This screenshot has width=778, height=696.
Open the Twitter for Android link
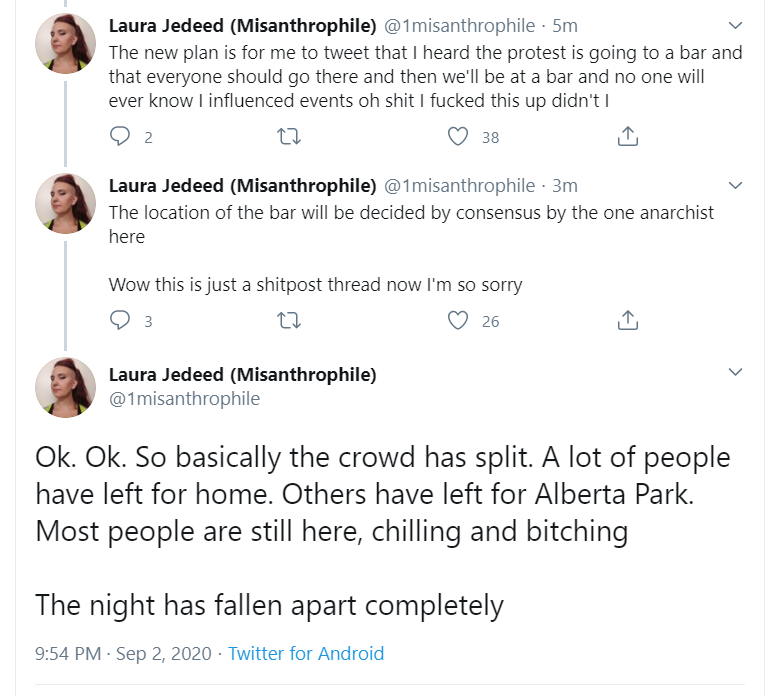(x=306, y=653)
